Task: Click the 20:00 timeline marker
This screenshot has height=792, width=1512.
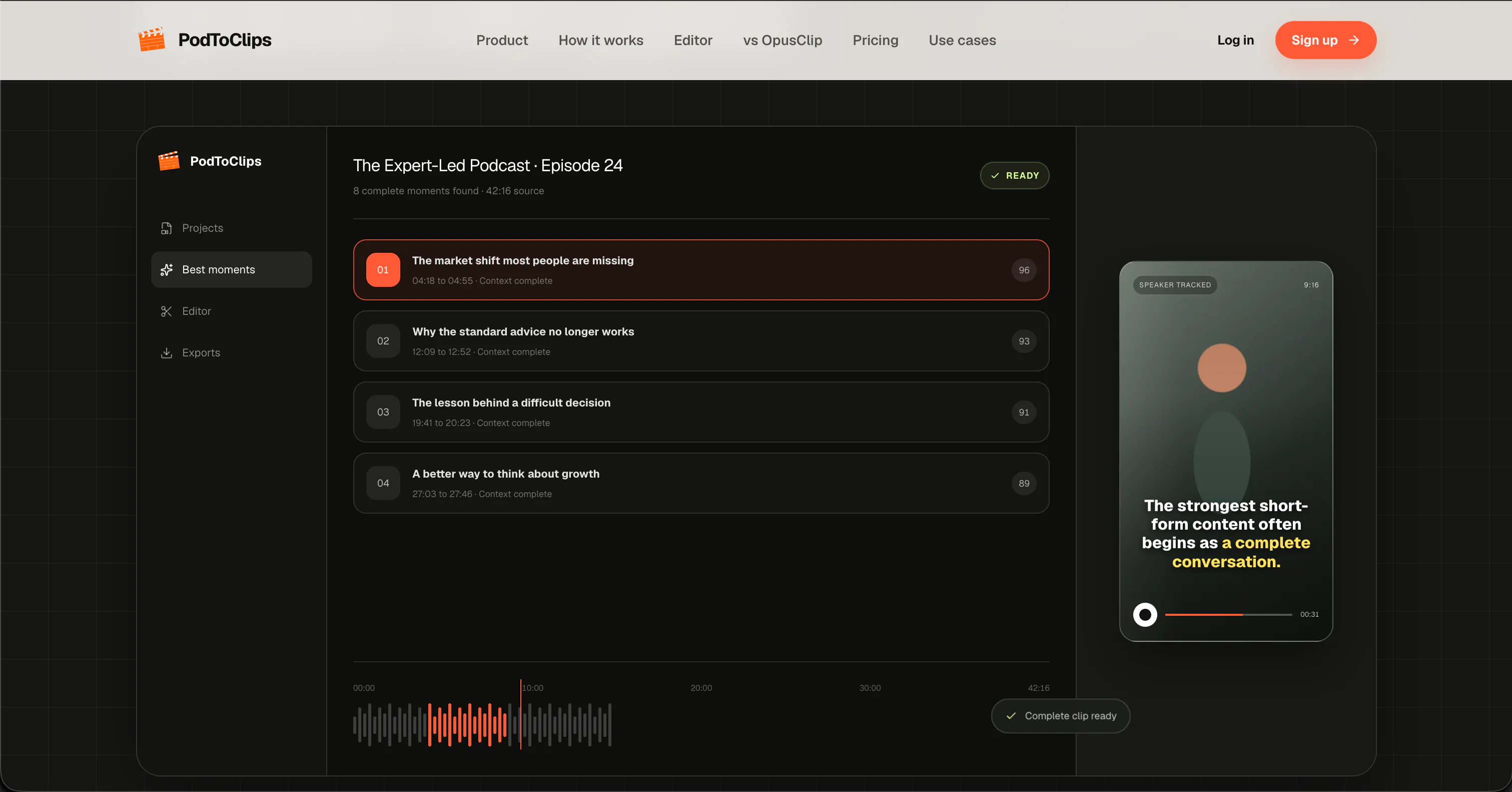Action: point(701,687)
